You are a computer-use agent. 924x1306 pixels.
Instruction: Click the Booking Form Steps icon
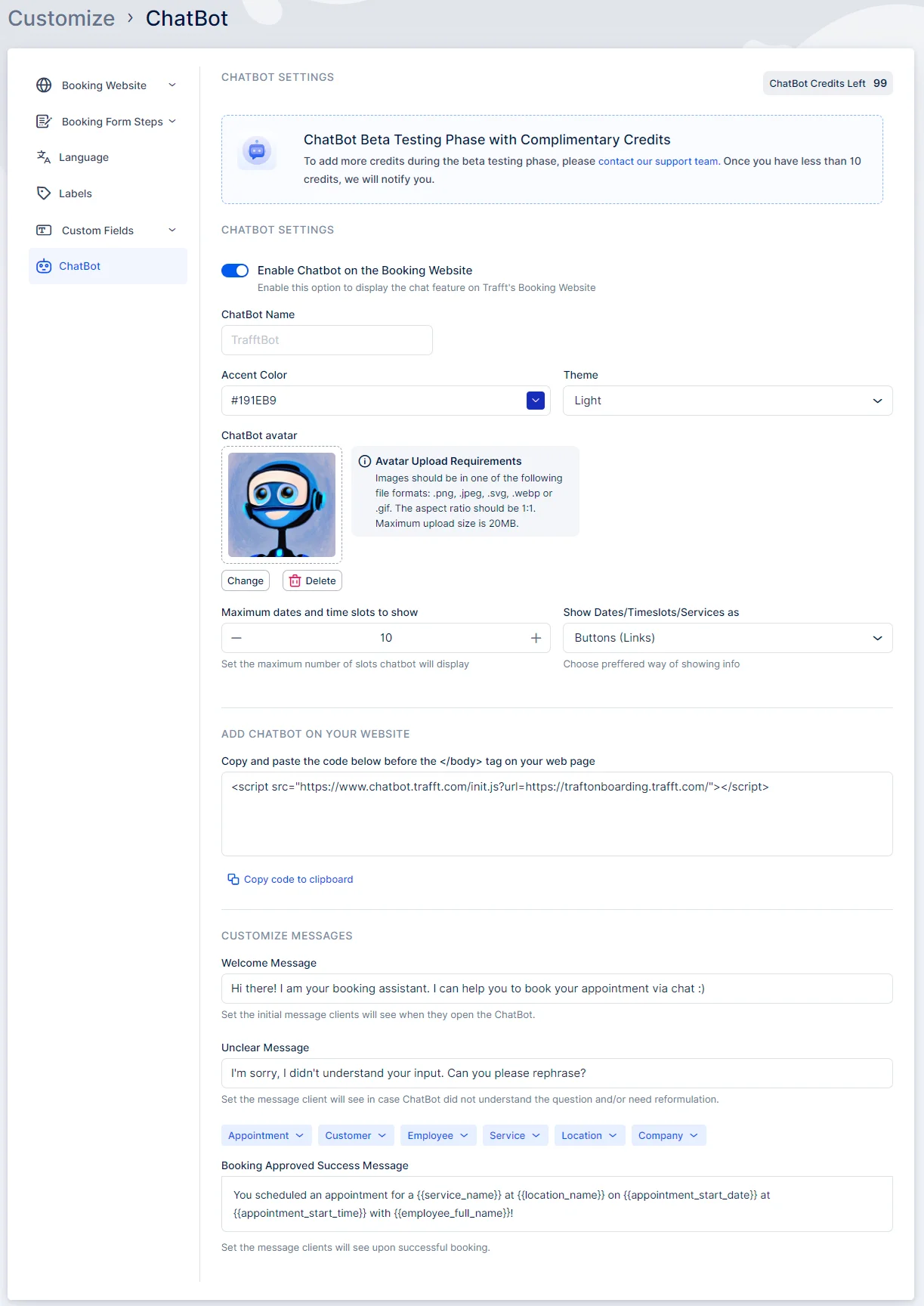tap(44, 122)
